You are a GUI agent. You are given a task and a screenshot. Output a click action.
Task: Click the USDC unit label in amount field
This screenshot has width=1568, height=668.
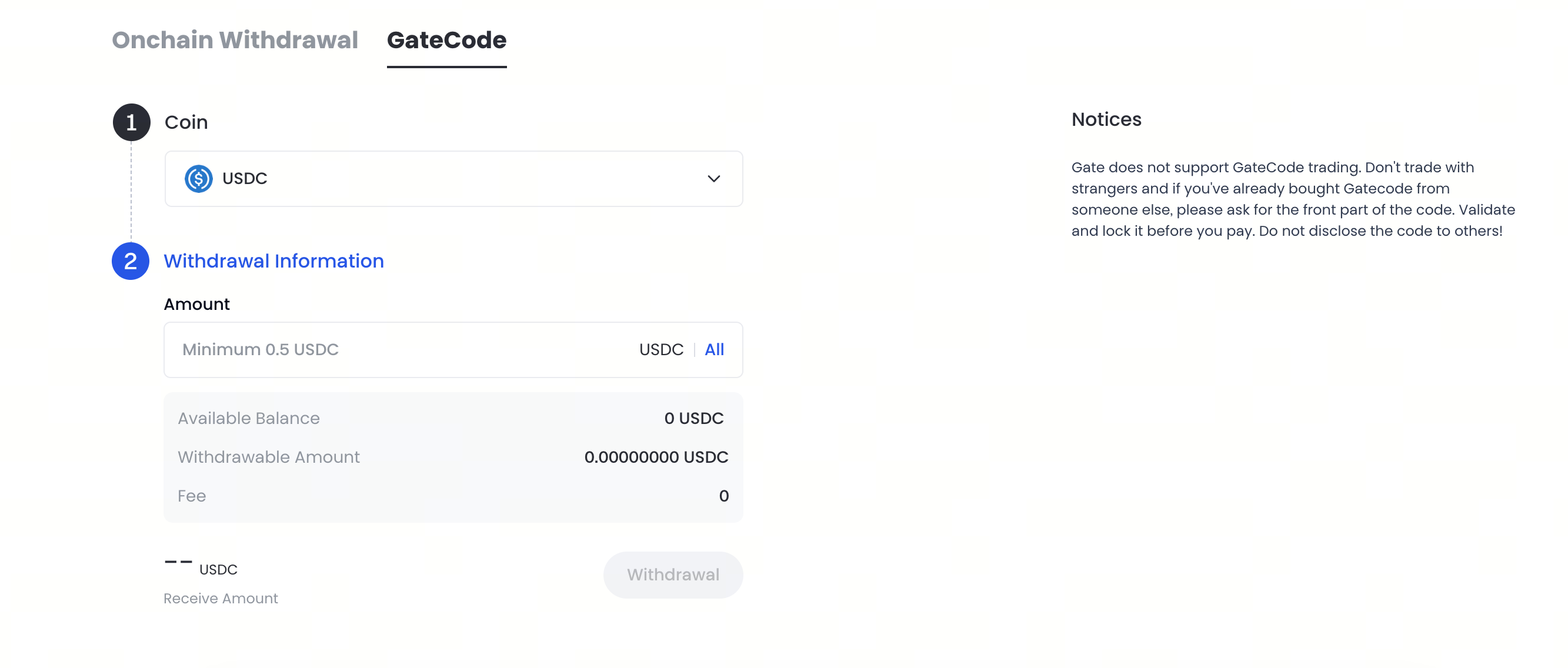coord(661,350)
